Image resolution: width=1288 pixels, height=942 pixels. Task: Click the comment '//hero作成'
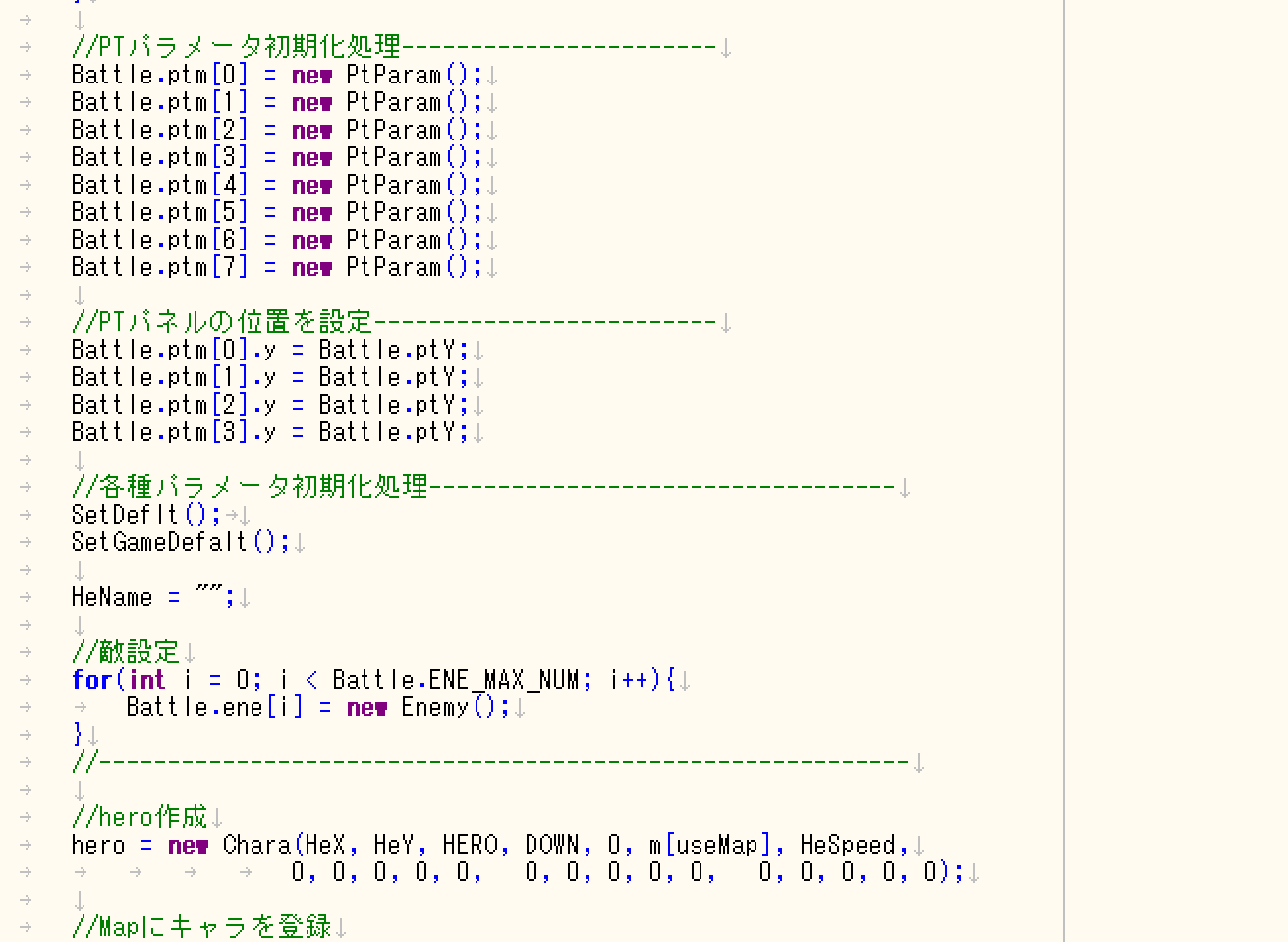(140, 817)
